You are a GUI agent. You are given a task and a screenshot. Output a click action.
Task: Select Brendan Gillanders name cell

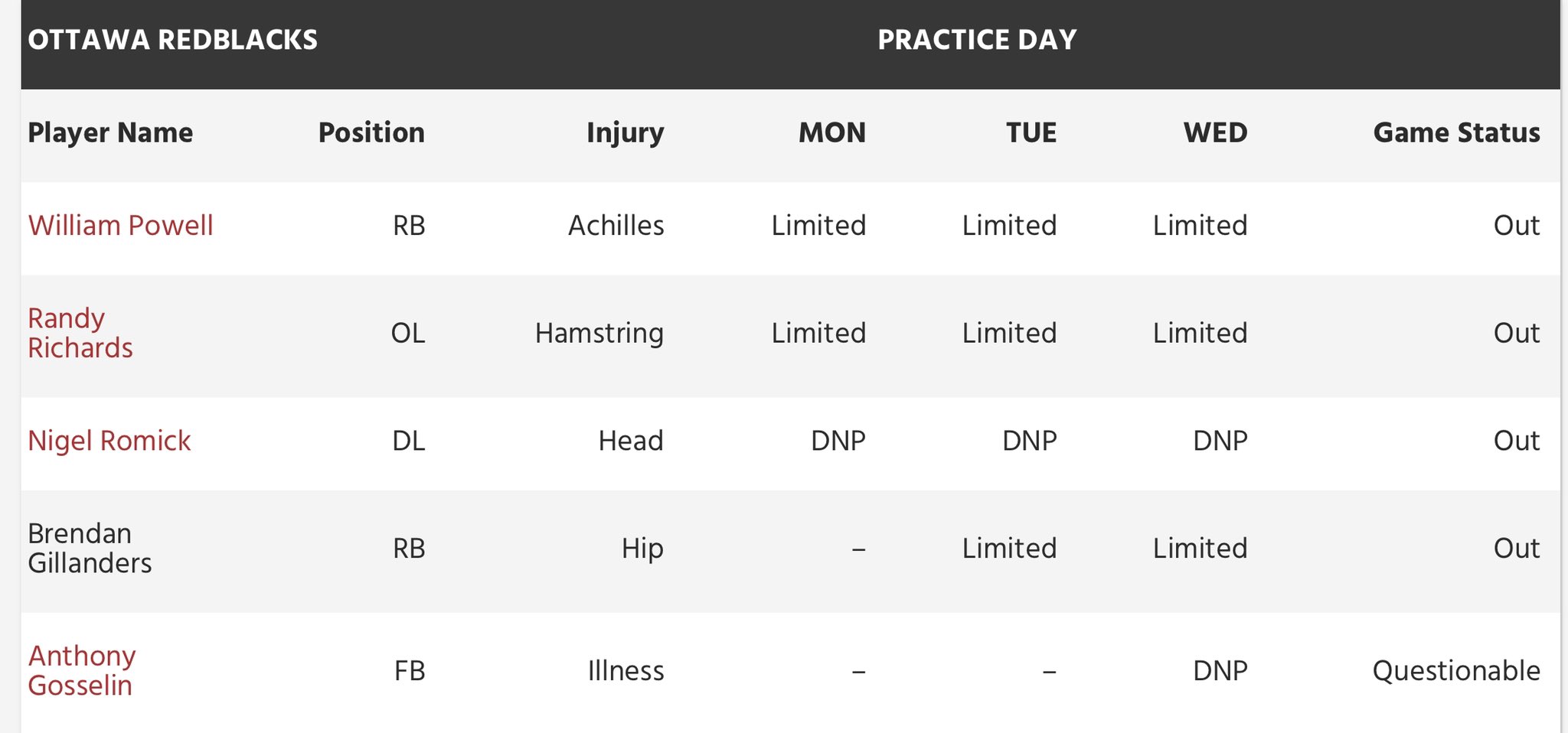90,548
